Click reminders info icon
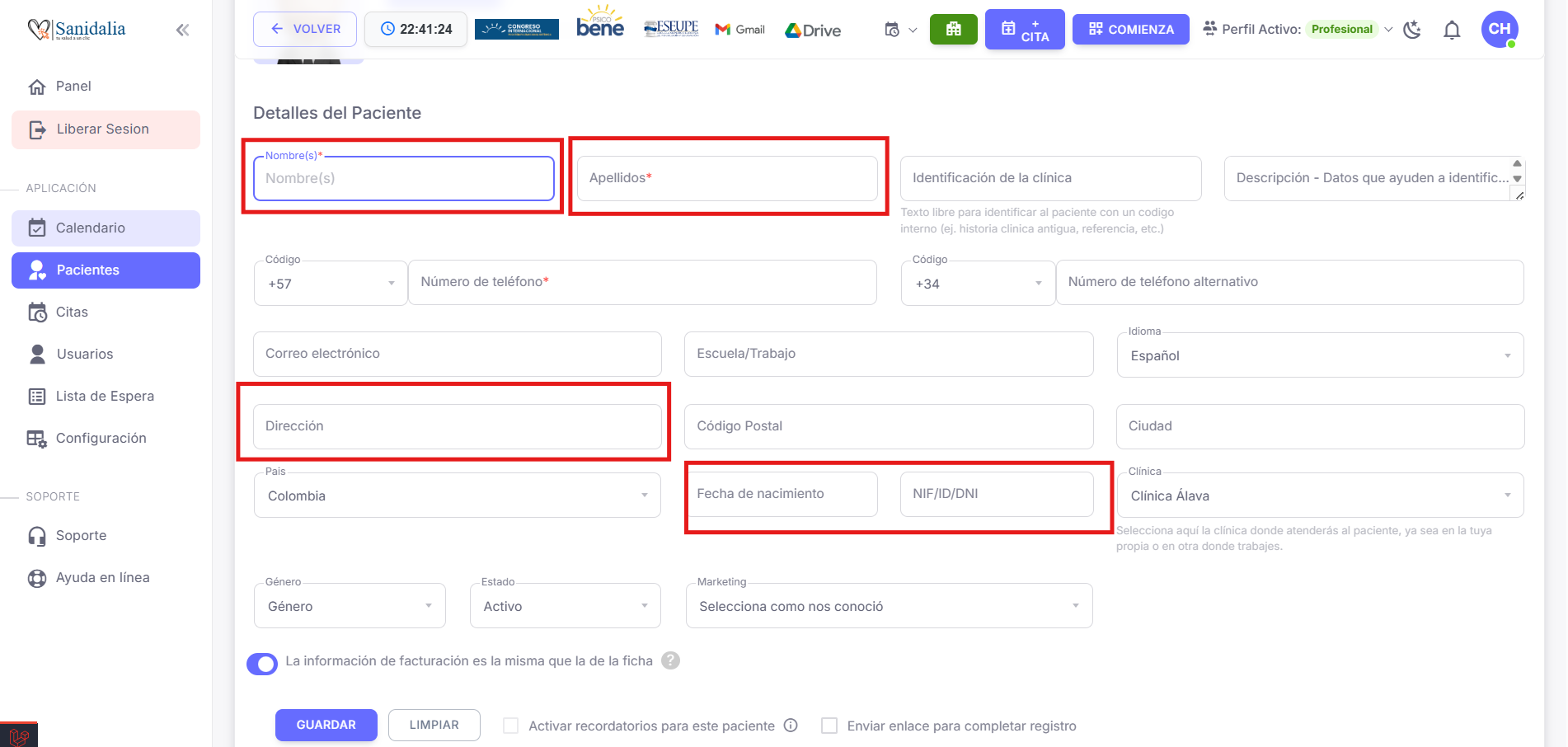This screenshot has height=747, width=1568. point(791,726)
